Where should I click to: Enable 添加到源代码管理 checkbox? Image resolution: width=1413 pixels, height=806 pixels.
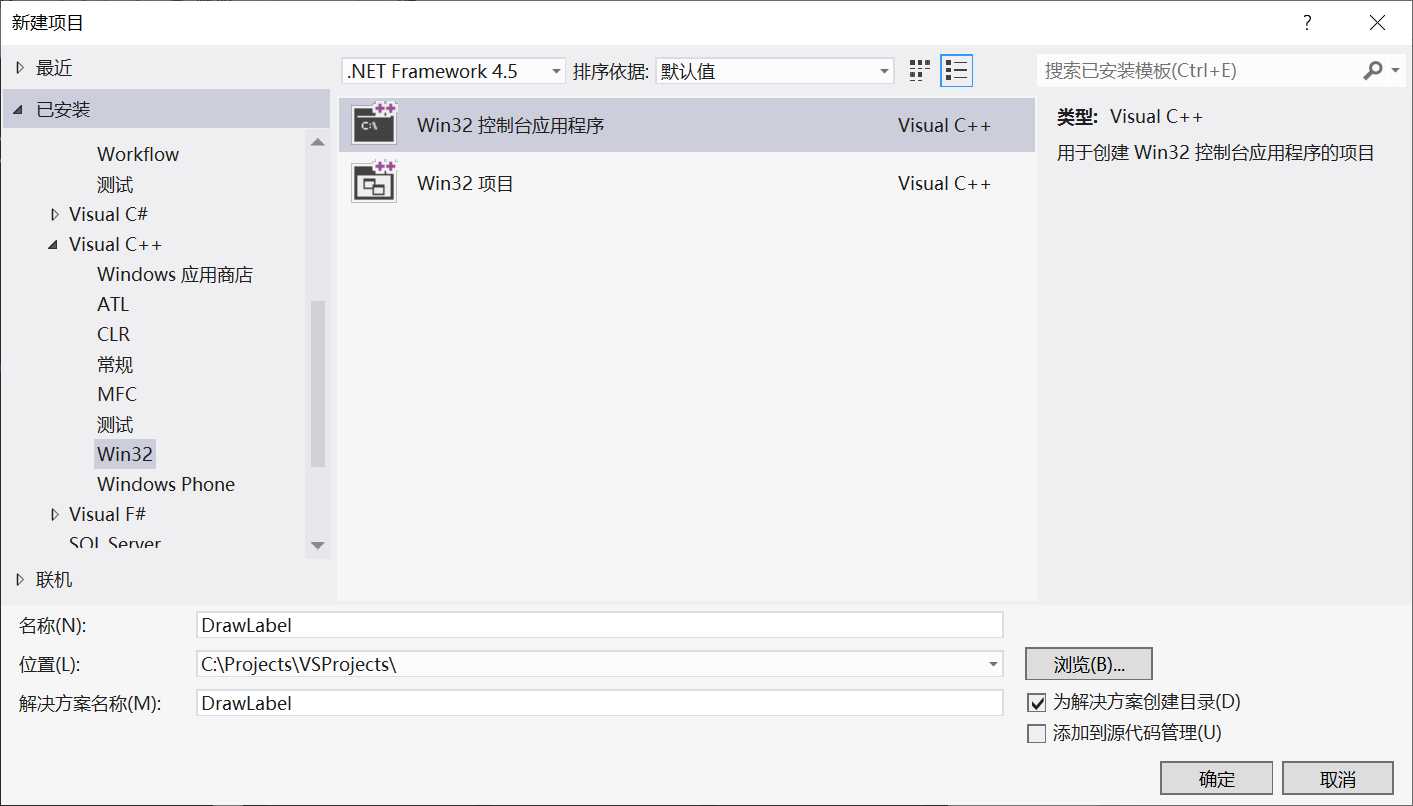[x=1037, y=734]
